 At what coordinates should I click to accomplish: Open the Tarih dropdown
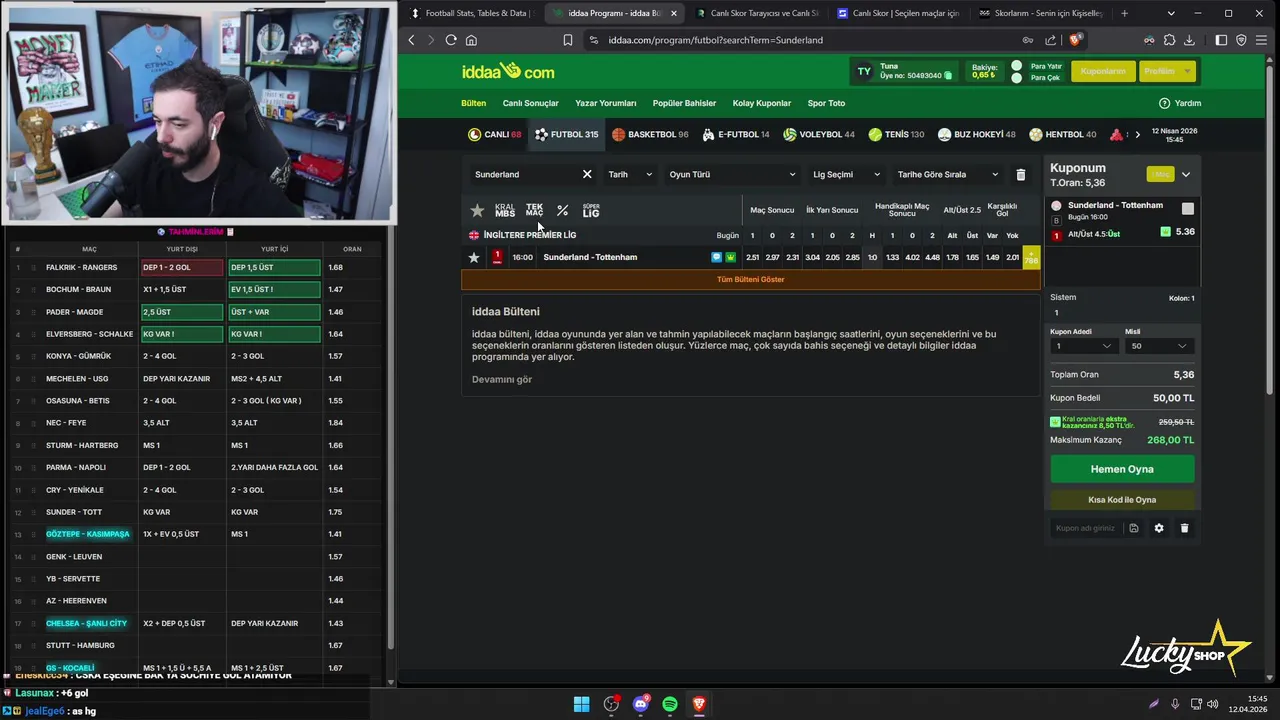[x=630, y=174]
